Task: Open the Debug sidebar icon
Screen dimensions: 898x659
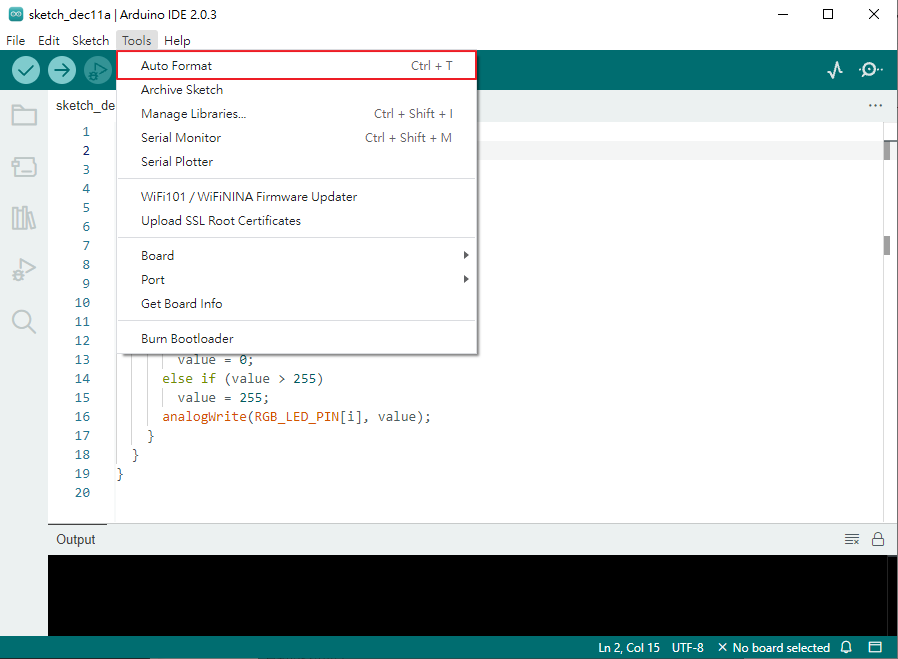Action: click(24, 270)
